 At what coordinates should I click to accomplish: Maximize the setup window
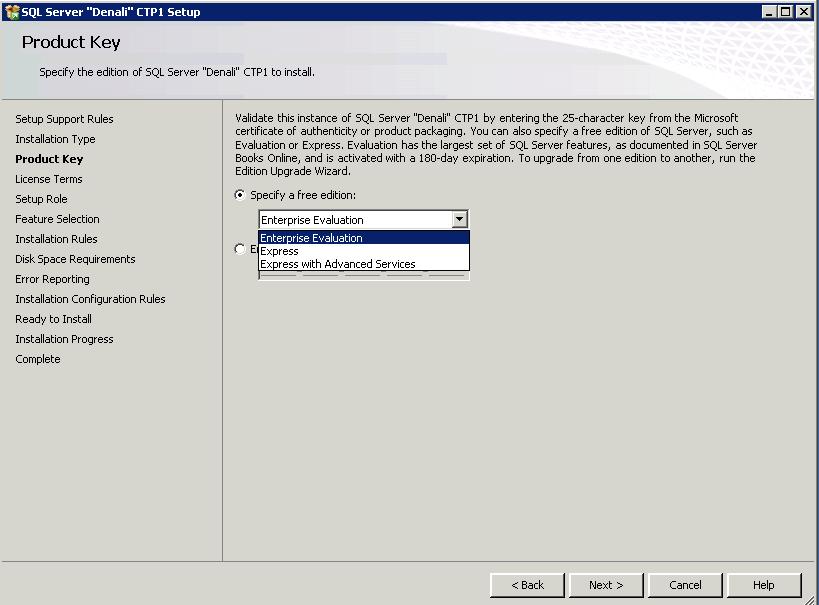pyautogui.click(x=786, y=12)
